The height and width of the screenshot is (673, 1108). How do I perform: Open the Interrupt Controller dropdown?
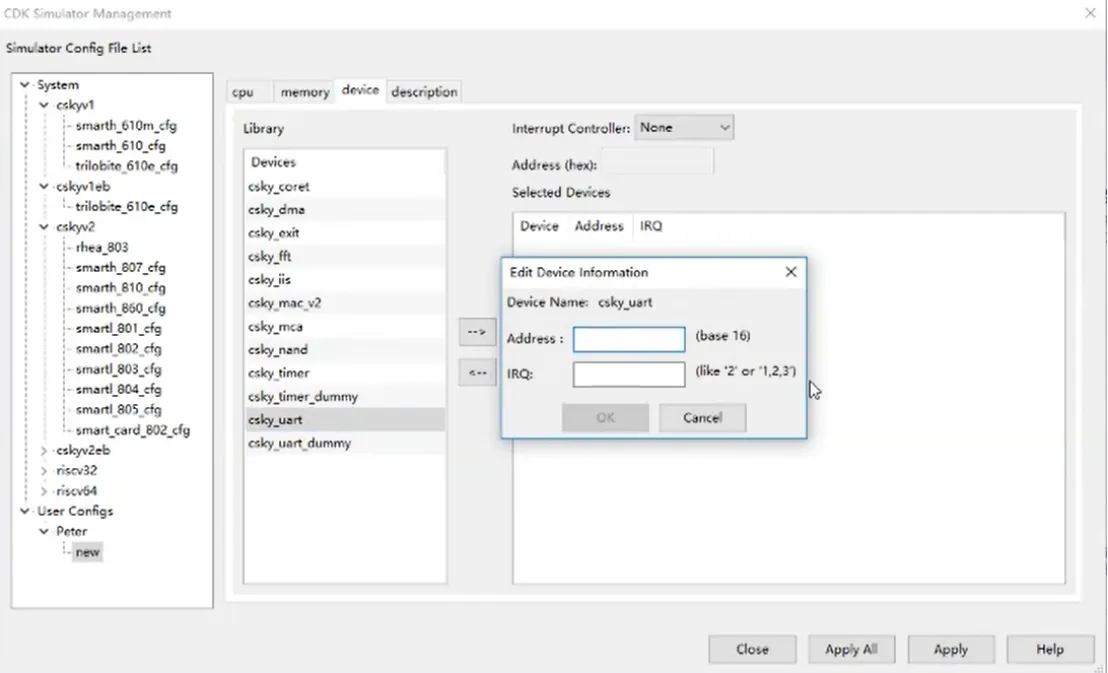coord(684,128)
